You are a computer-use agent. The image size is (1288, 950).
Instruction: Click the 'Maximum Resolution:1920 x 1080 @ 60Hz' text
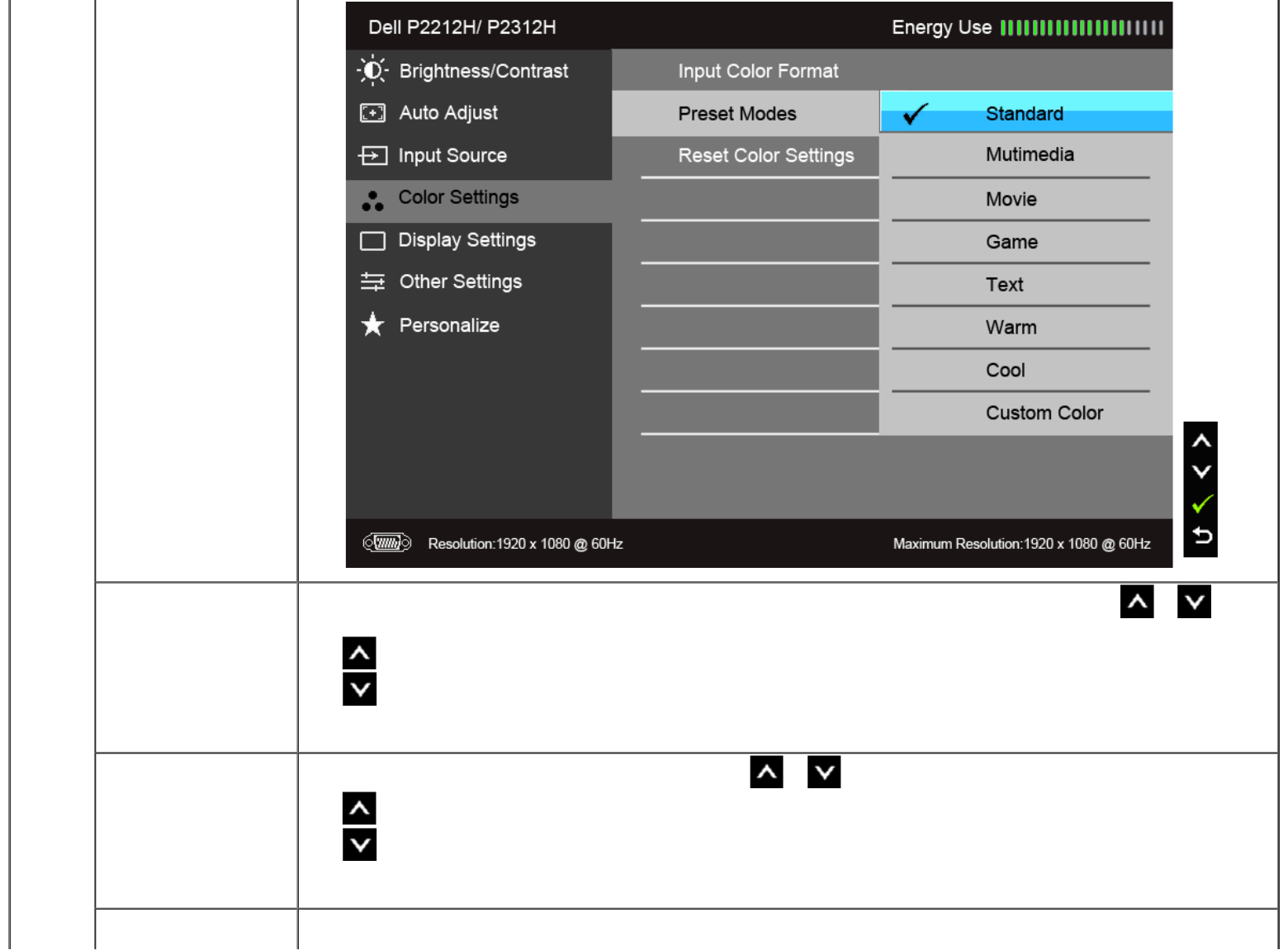pos(1021,544)
